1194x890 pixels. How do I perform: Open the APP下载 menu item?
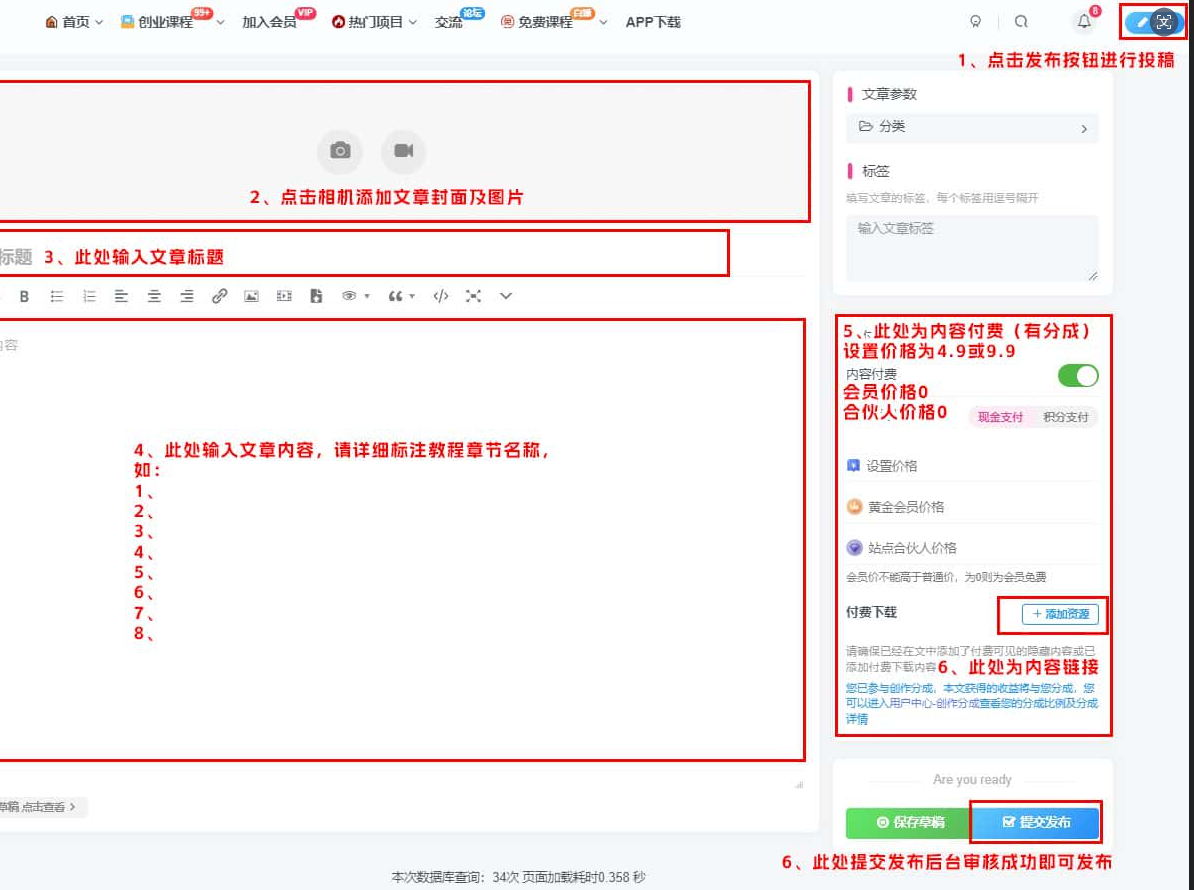(x=653, y=22)
